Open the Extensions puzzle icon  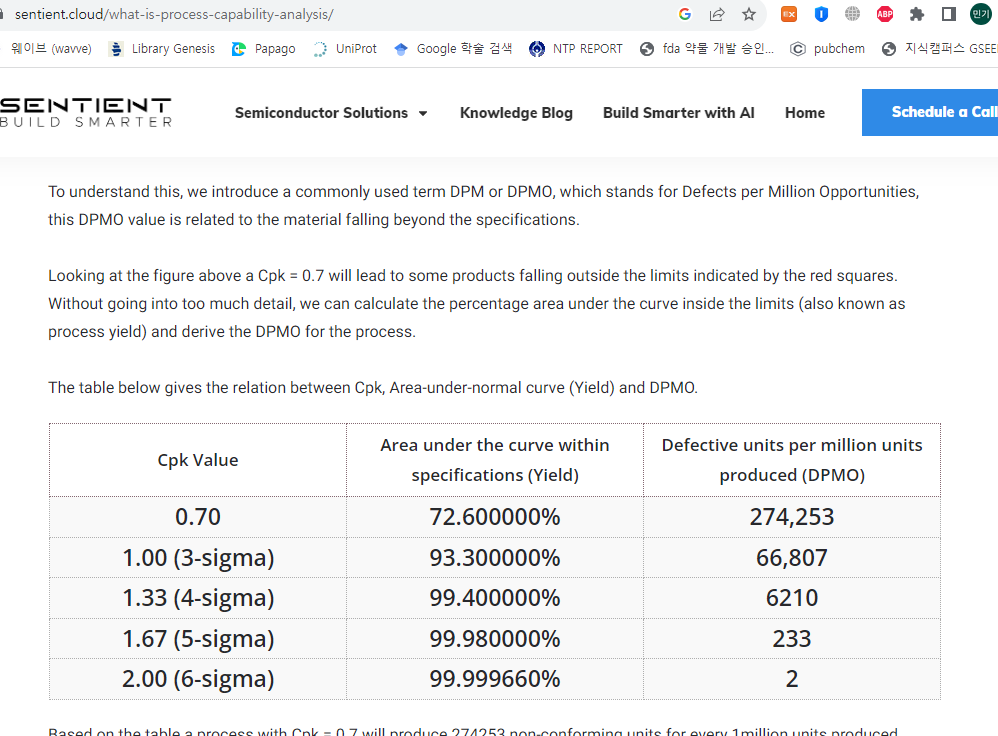coord(917,14)
